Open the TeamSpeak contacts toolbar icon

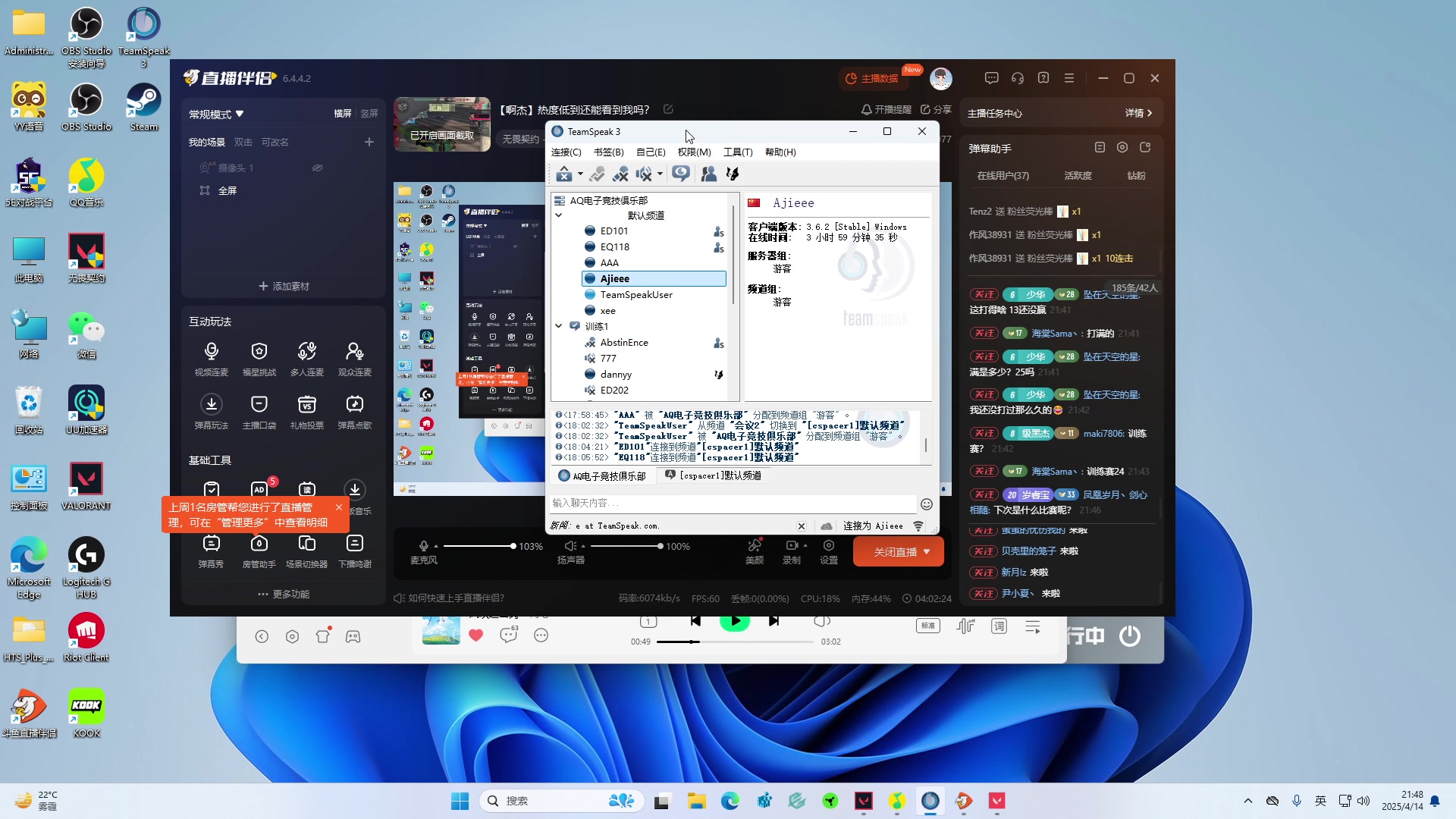709,174
